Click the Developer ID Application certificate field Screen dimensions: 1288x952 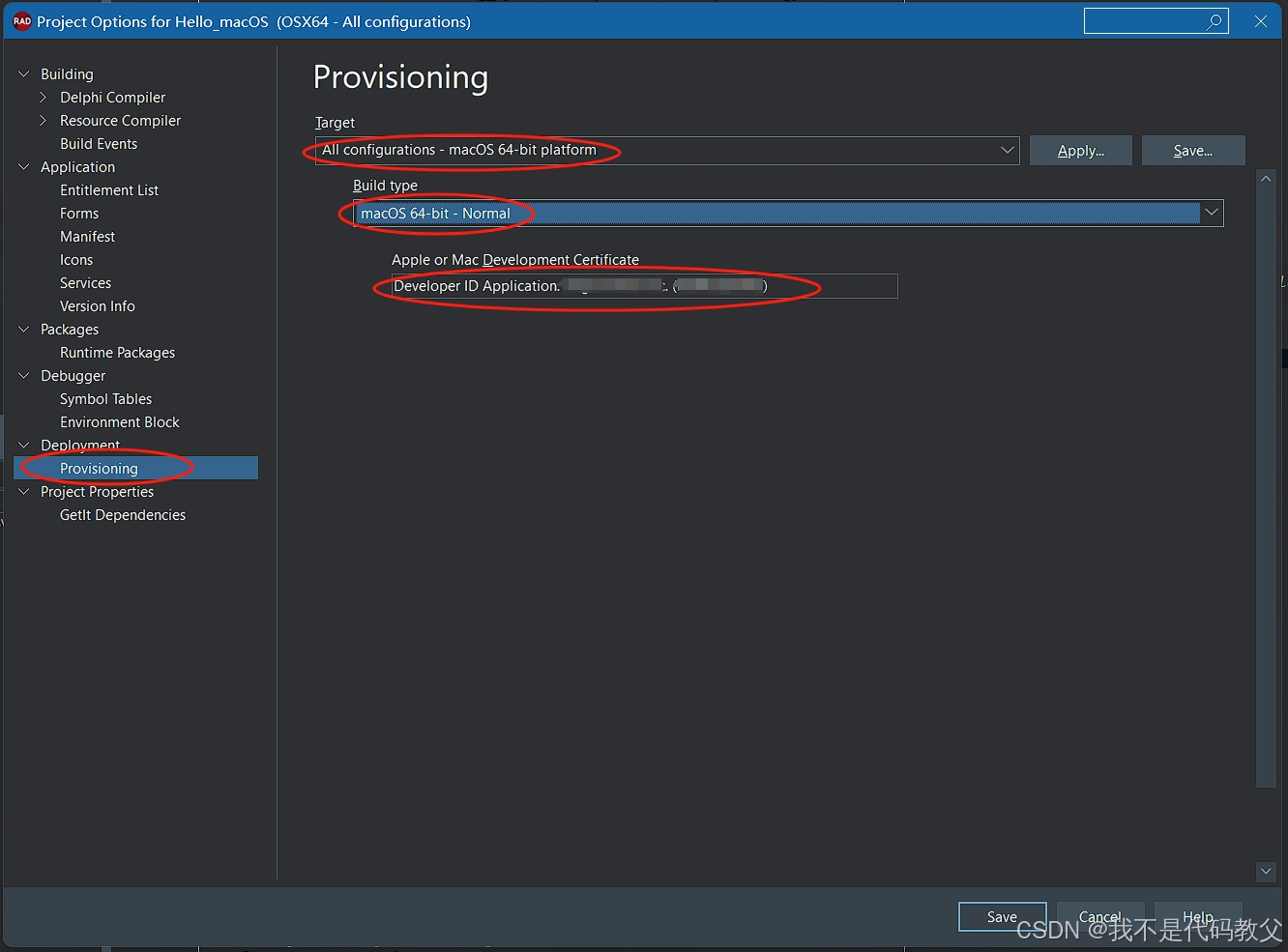click(644, 285)
